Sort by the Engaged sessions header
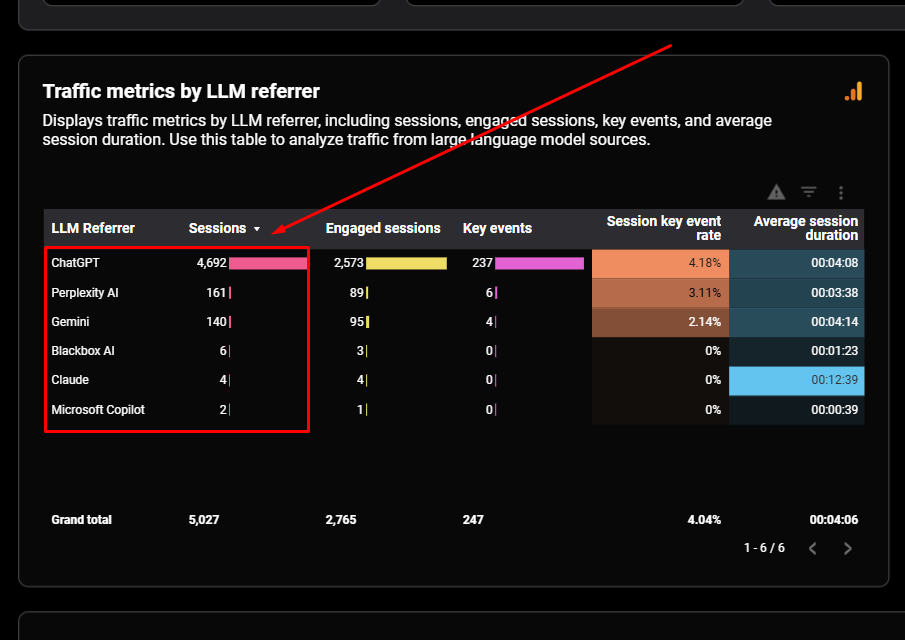 coord(383,229)
